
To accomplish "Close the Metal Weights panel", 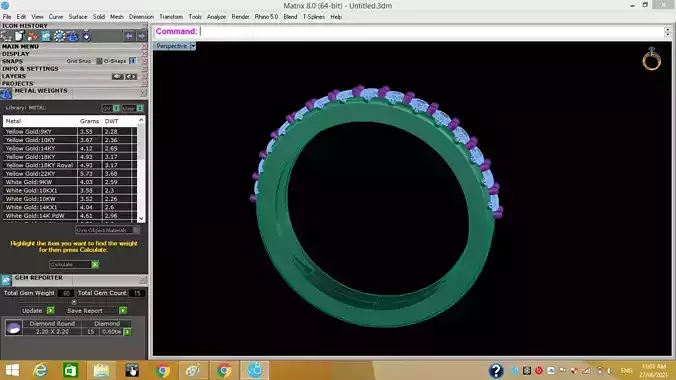I will (143, 93).
